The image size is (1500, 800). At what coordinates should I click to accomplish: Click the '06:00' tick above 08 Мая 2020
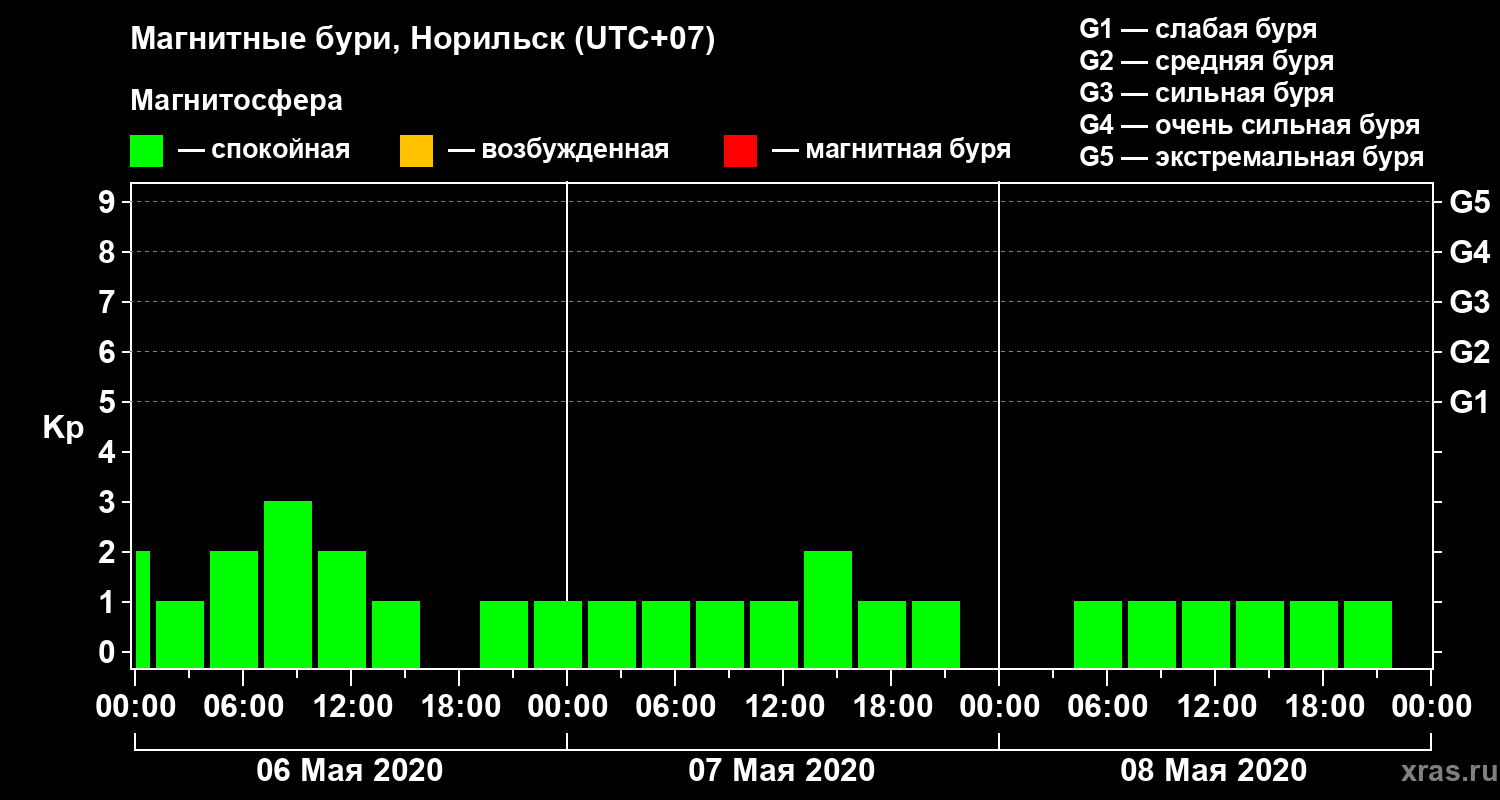1107,707
